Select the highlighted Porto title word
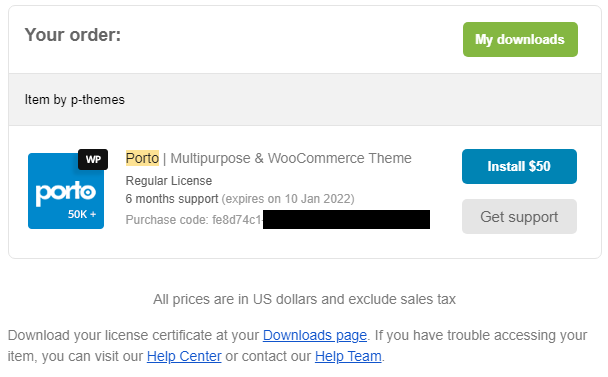 pos(142,158)
